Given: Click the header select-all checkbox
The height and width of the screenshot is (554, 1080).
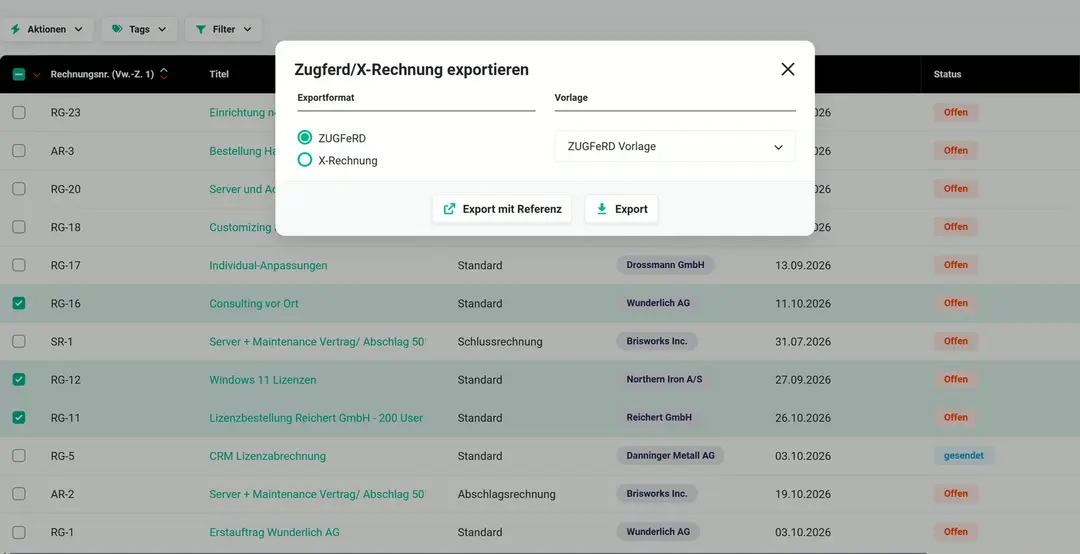Looking at the screenshot, I should coord(19,74).
